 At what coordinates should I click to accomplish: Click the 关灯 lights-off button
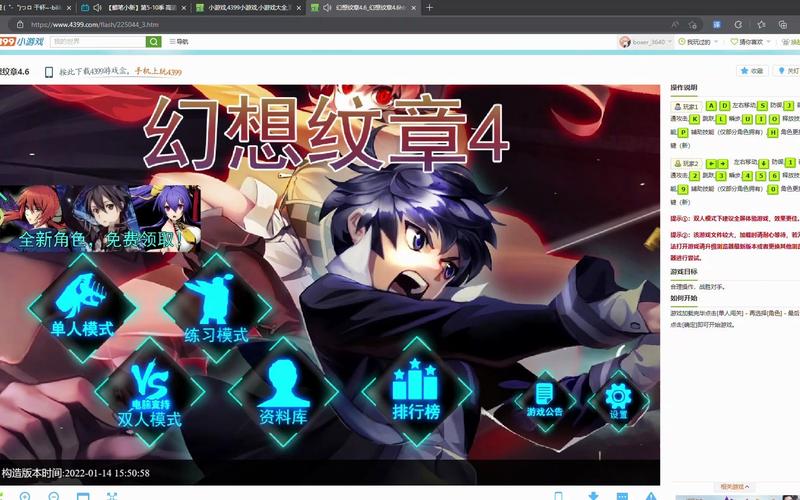tap(787, 71)
